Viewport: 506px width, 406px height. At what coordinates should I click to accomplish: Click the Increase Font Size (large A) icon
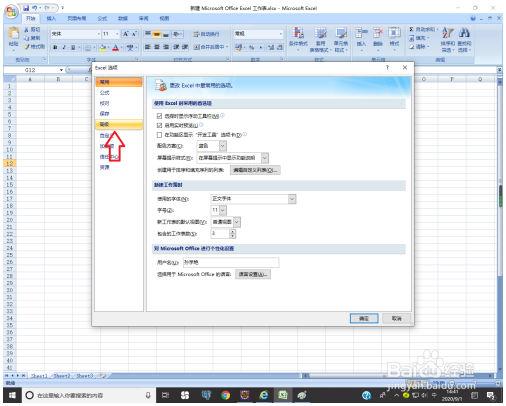[126, 34]
